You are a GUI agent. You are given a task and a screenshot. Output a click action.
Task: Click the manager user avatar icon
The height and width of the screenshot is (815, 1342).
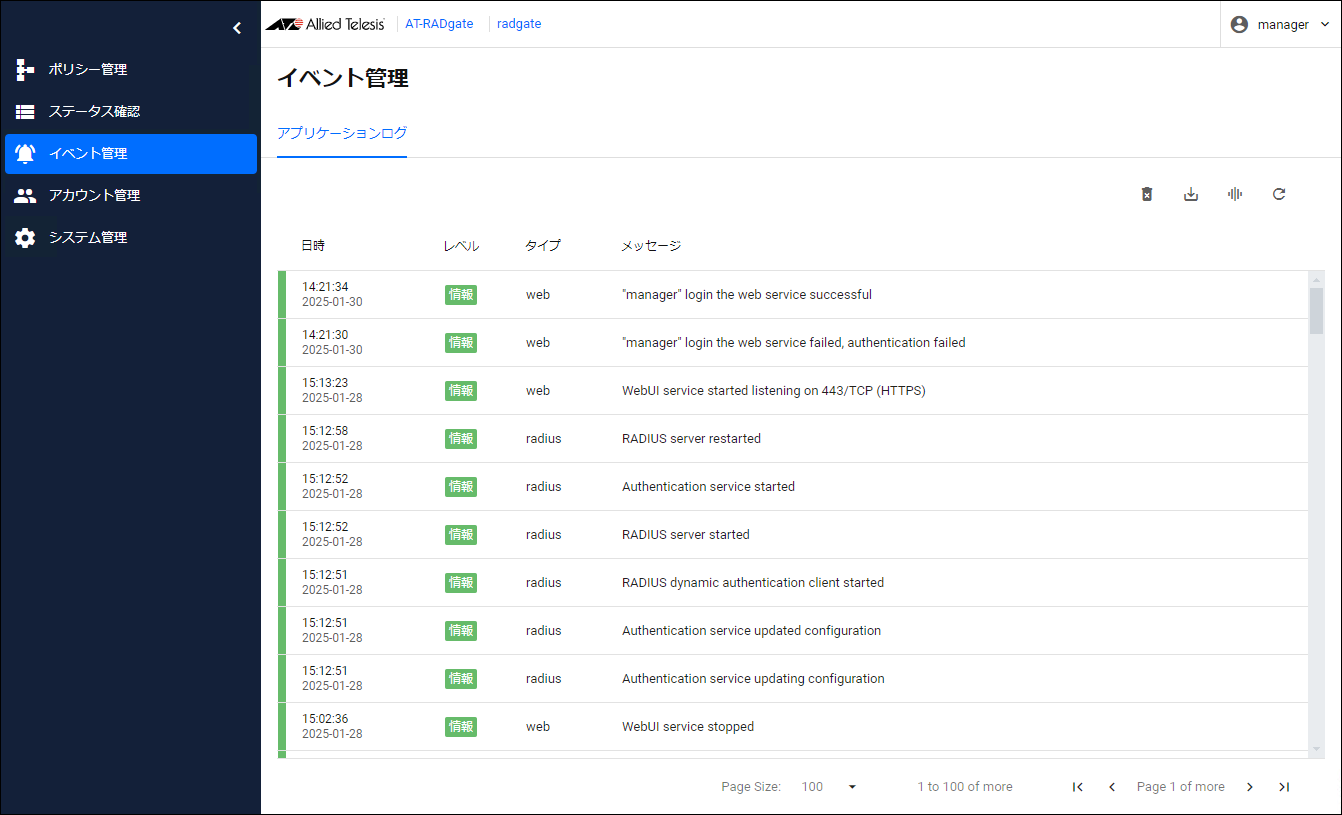(x=1239, y=24)
